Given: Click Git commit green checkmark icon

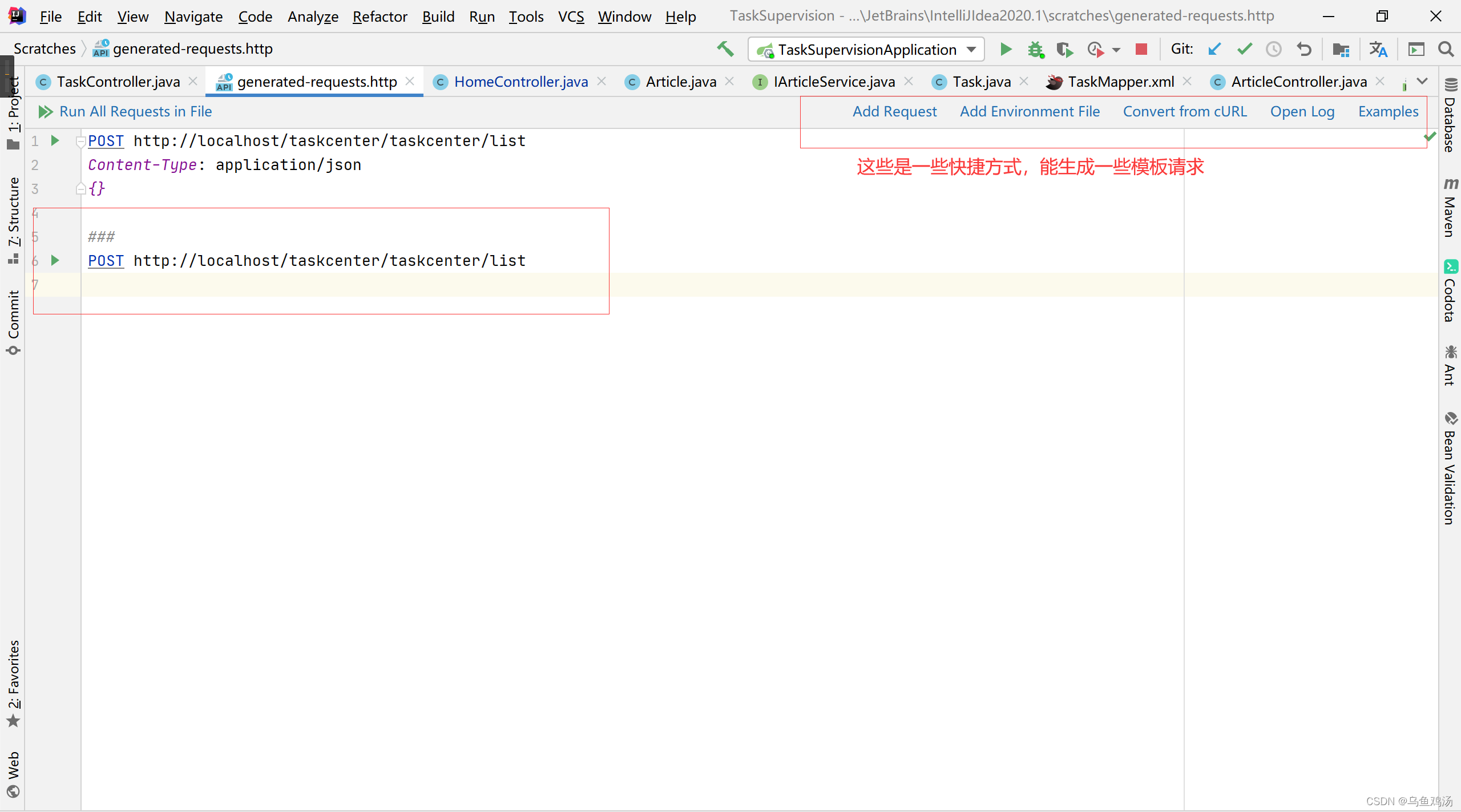Looking at the screenshot, I should 1245,49.
